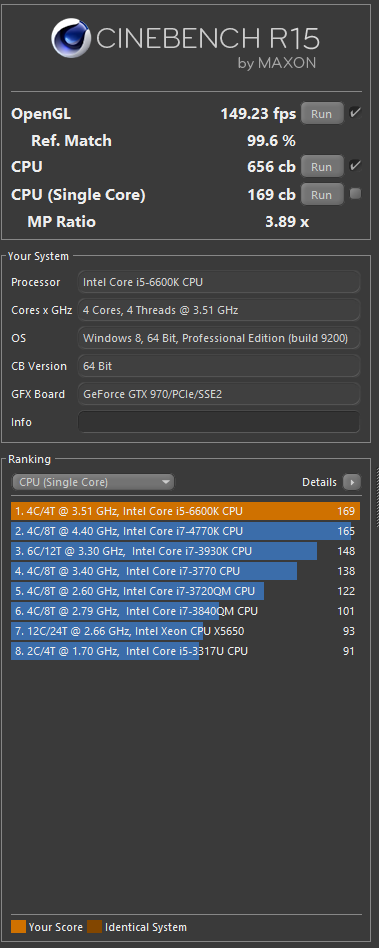Click the CB Version field 64 Bit
The width and height of the screenshot is (379, 948).
[219, 366]
